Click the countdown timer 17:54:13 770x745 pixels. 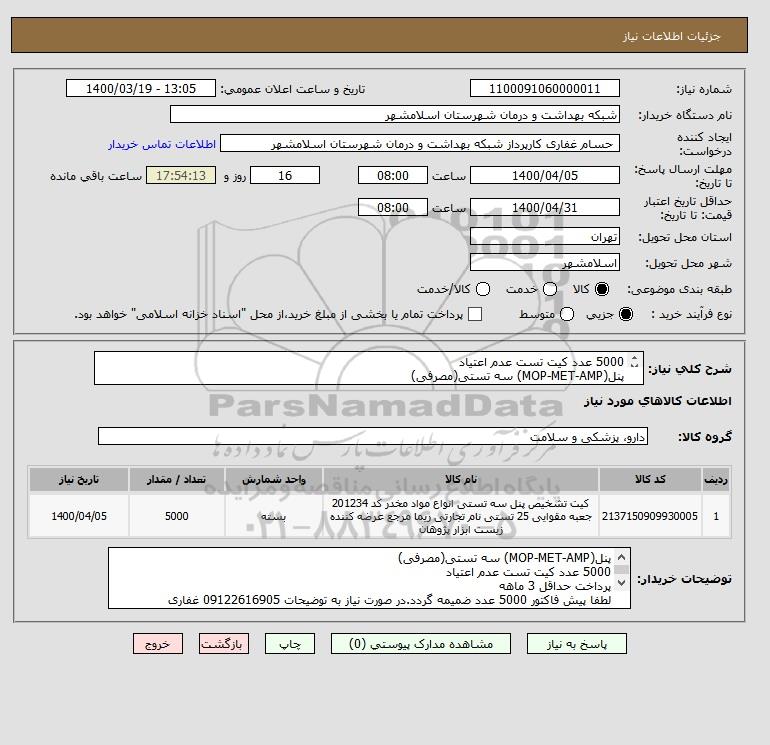[181, 175]
